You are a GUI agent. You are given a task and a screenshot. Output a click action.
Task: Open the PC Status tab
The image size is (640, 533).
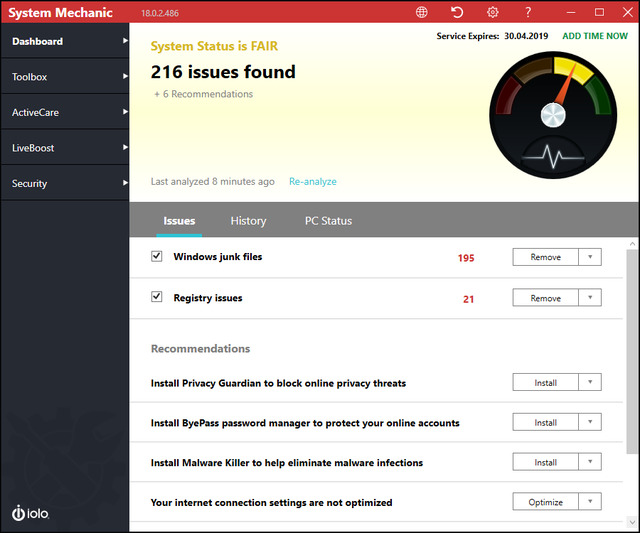328,221
